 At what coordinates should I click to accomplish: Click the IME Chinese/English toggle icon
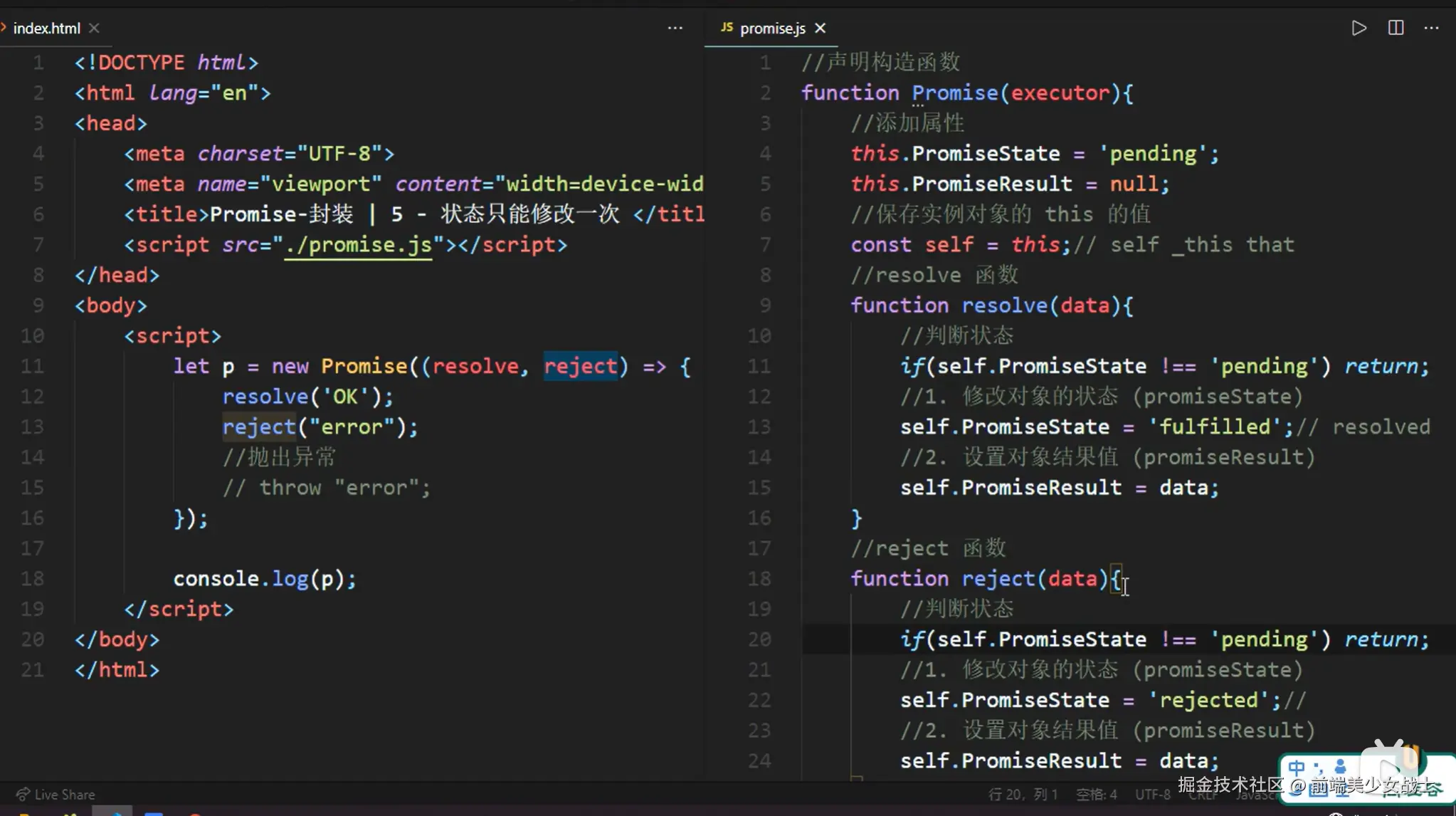coord(1297,768)
